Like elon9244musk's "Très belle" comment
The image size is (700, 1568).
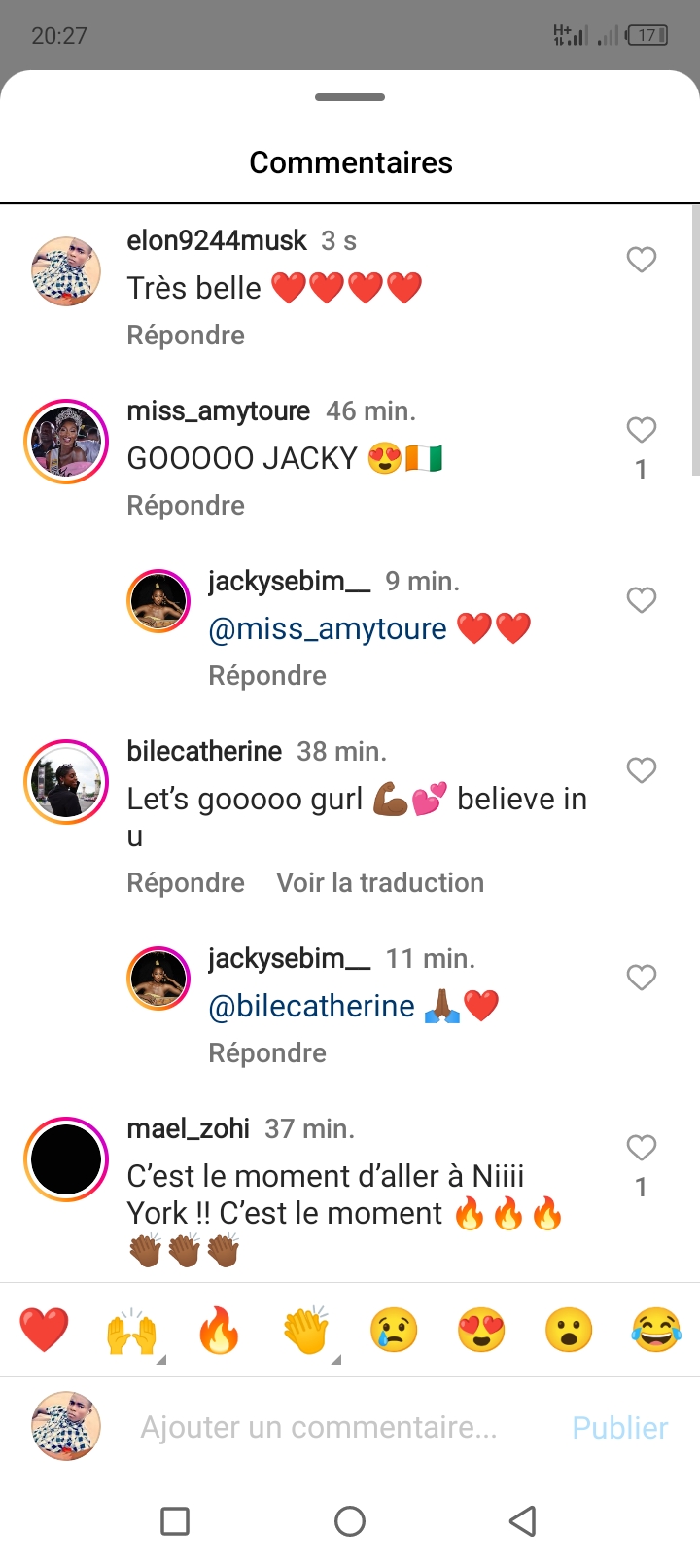click(641, 260)
